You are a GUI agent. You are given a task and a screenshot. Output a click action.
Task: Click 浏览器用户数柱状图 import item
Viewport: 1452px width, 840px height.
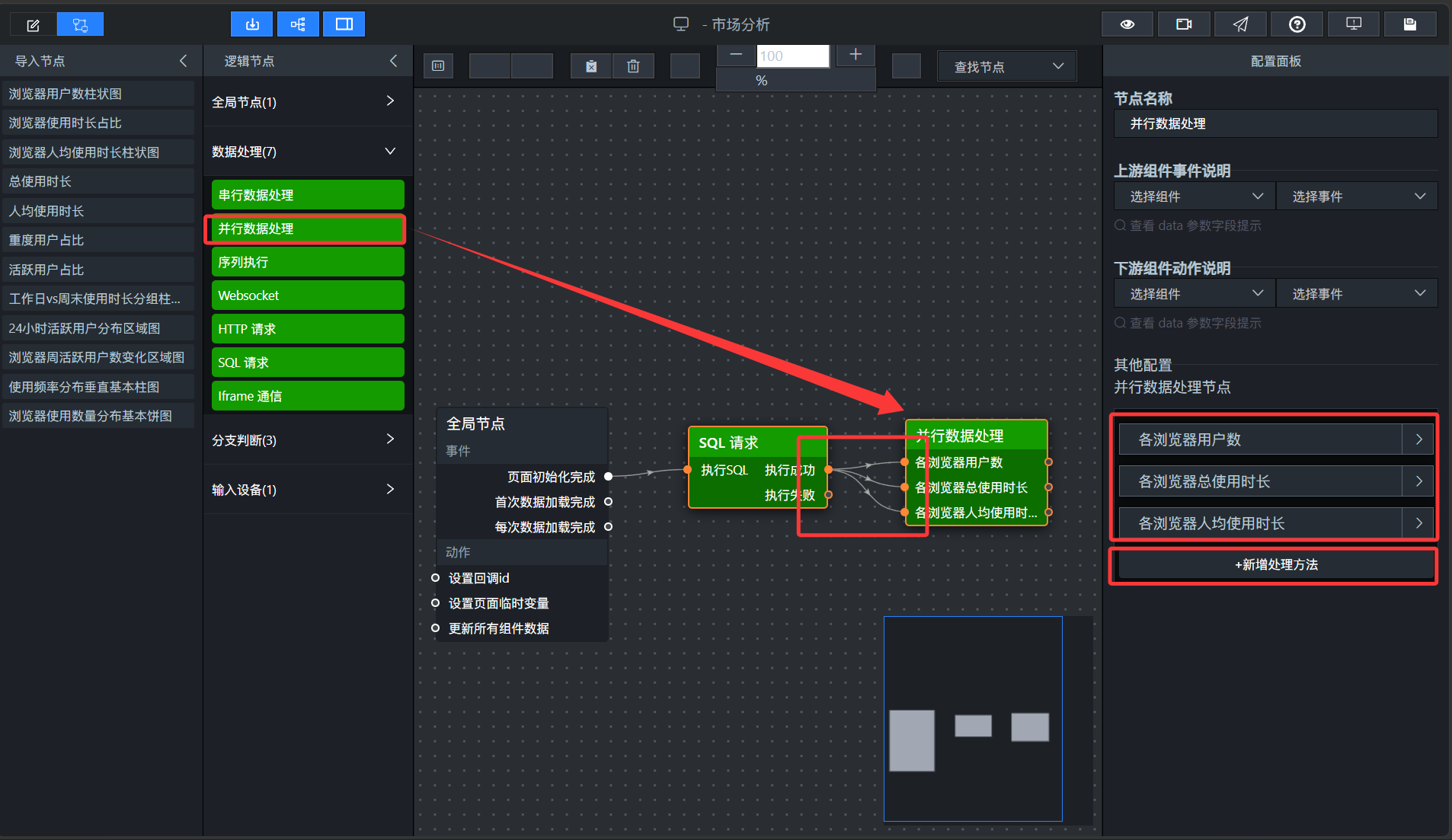point(98,94)
